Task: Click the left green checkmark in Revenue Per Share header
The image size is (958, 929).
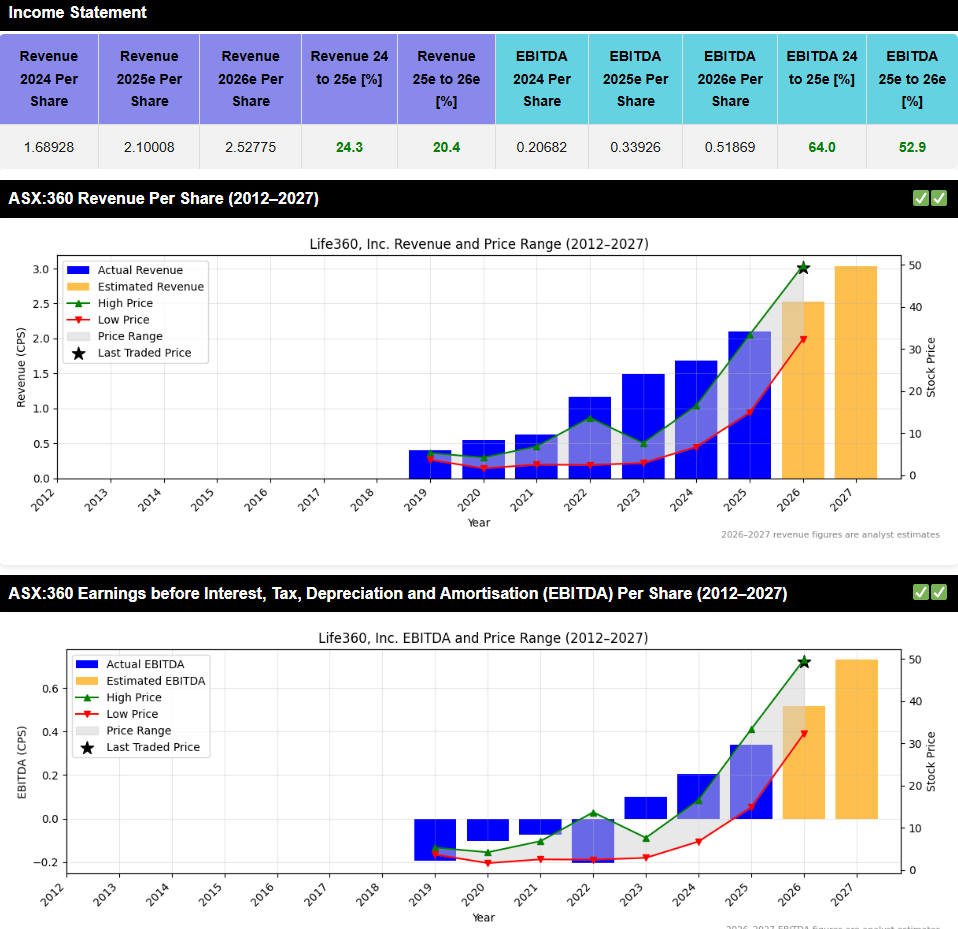Action: point(921,198)
